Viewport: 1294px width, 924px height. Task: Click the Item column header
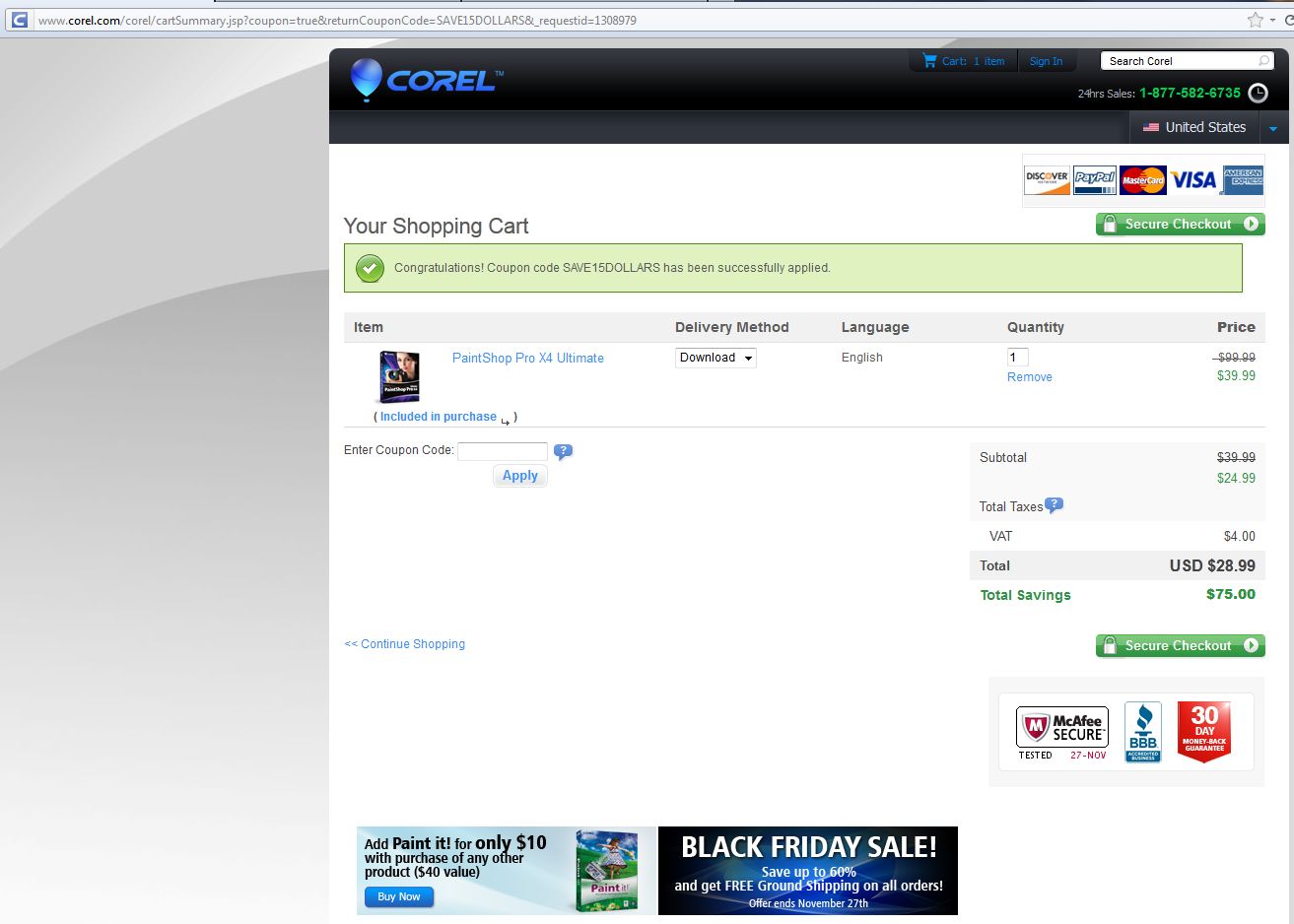point(369,327)
